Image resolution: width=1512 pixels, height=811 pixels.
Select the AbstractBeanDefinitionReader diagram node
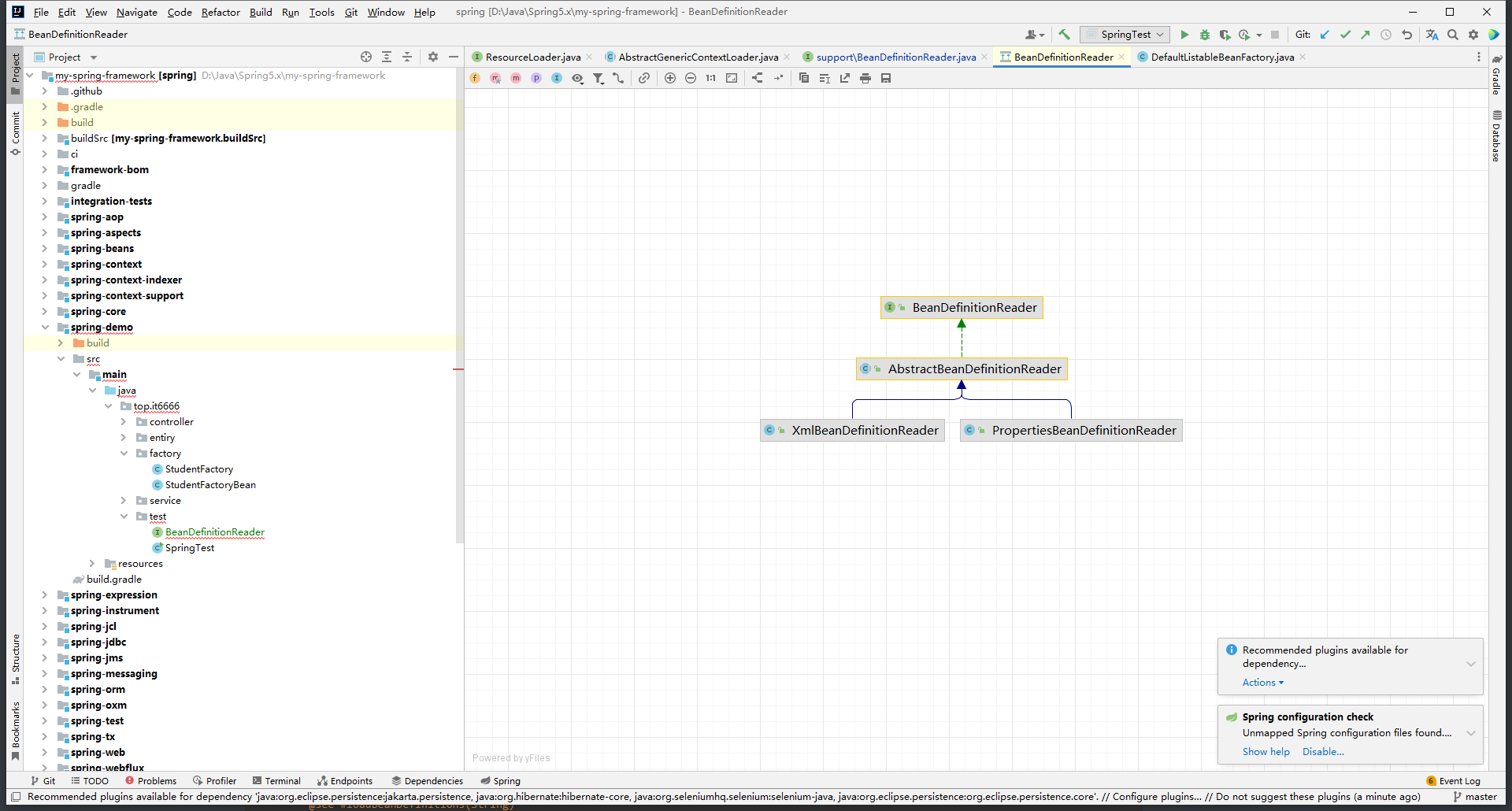(962, 368)
